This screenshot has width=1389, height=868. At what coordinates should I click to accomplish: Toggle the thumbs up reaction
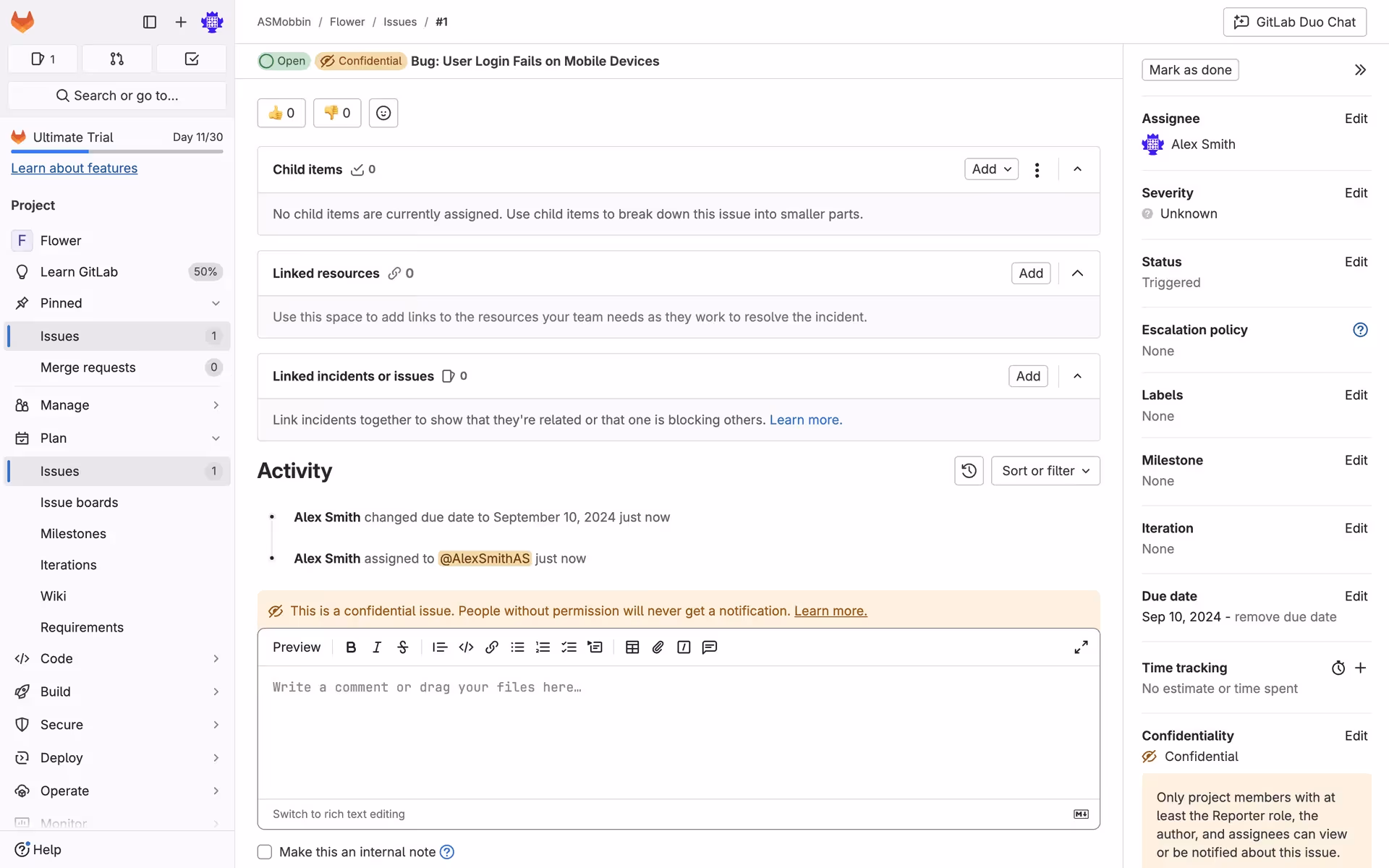[x=281, y=113]
